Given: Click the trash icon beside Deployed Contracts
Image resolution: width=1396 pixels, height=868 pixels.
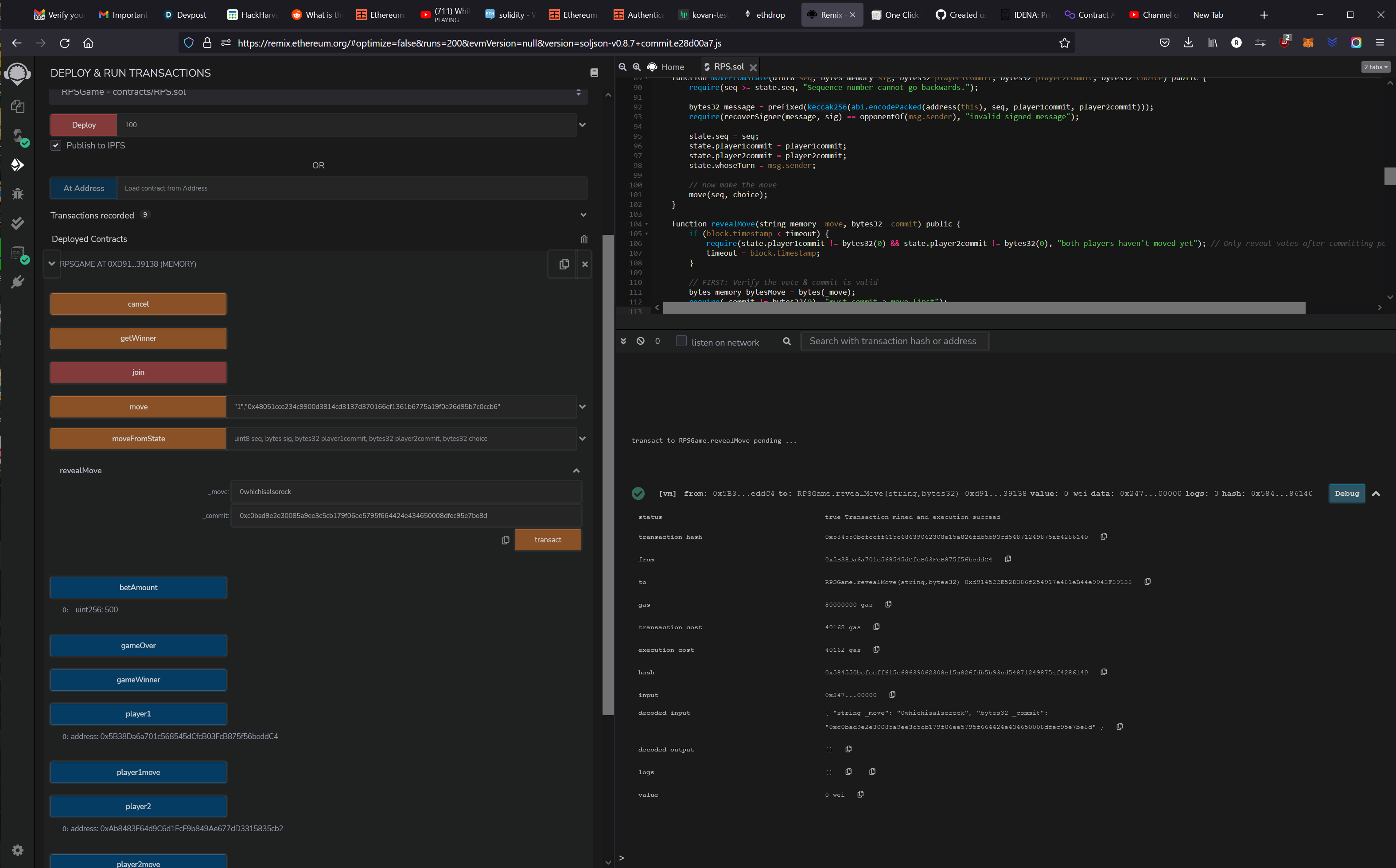Looking at the screenshot, I should (584, 239).
